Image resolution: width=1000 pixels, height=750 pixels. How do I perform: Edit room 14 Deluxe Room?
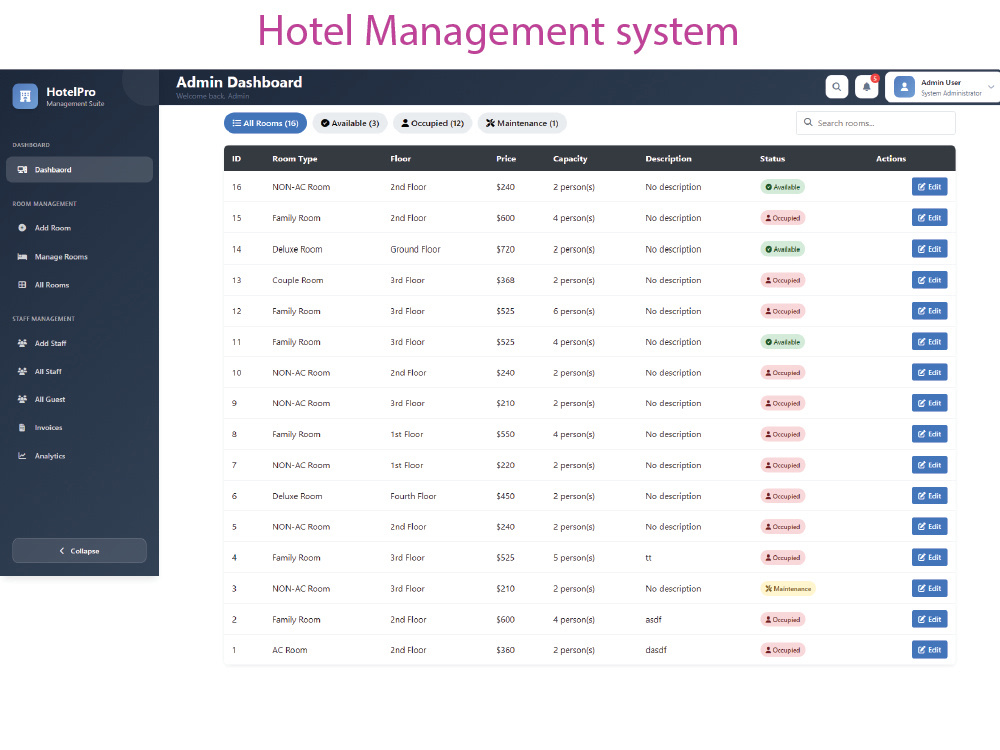[929, 249]
